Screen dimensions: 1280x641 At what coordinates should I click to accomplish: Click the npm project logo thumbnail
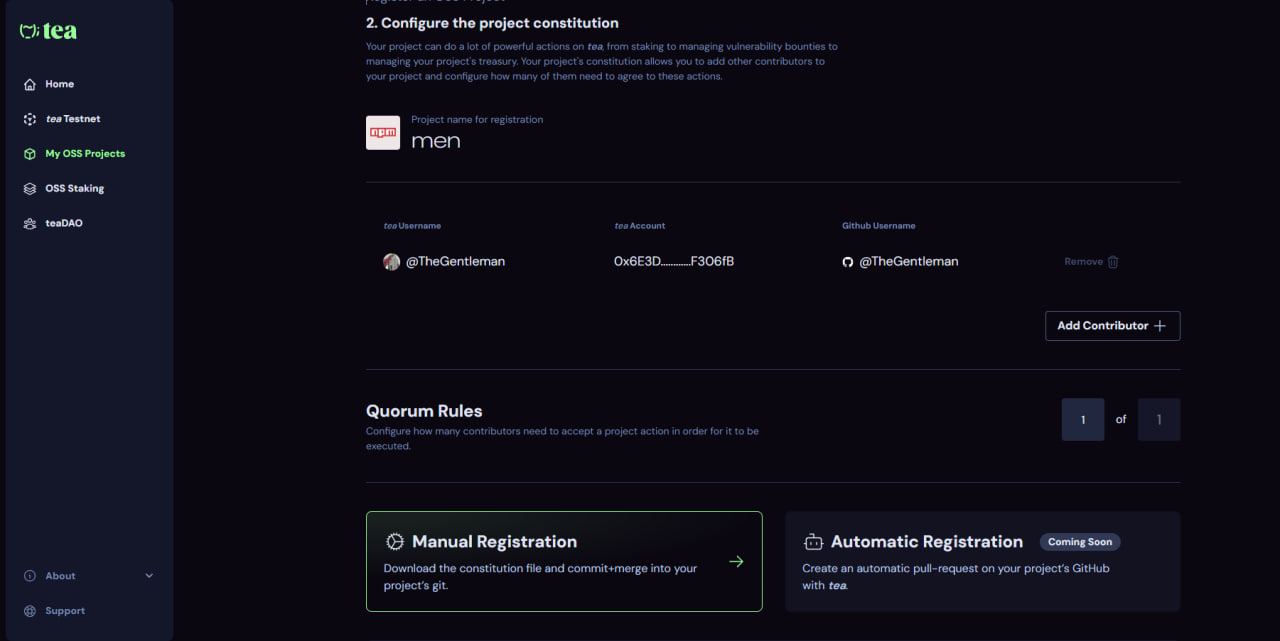[x=383, y=133]
